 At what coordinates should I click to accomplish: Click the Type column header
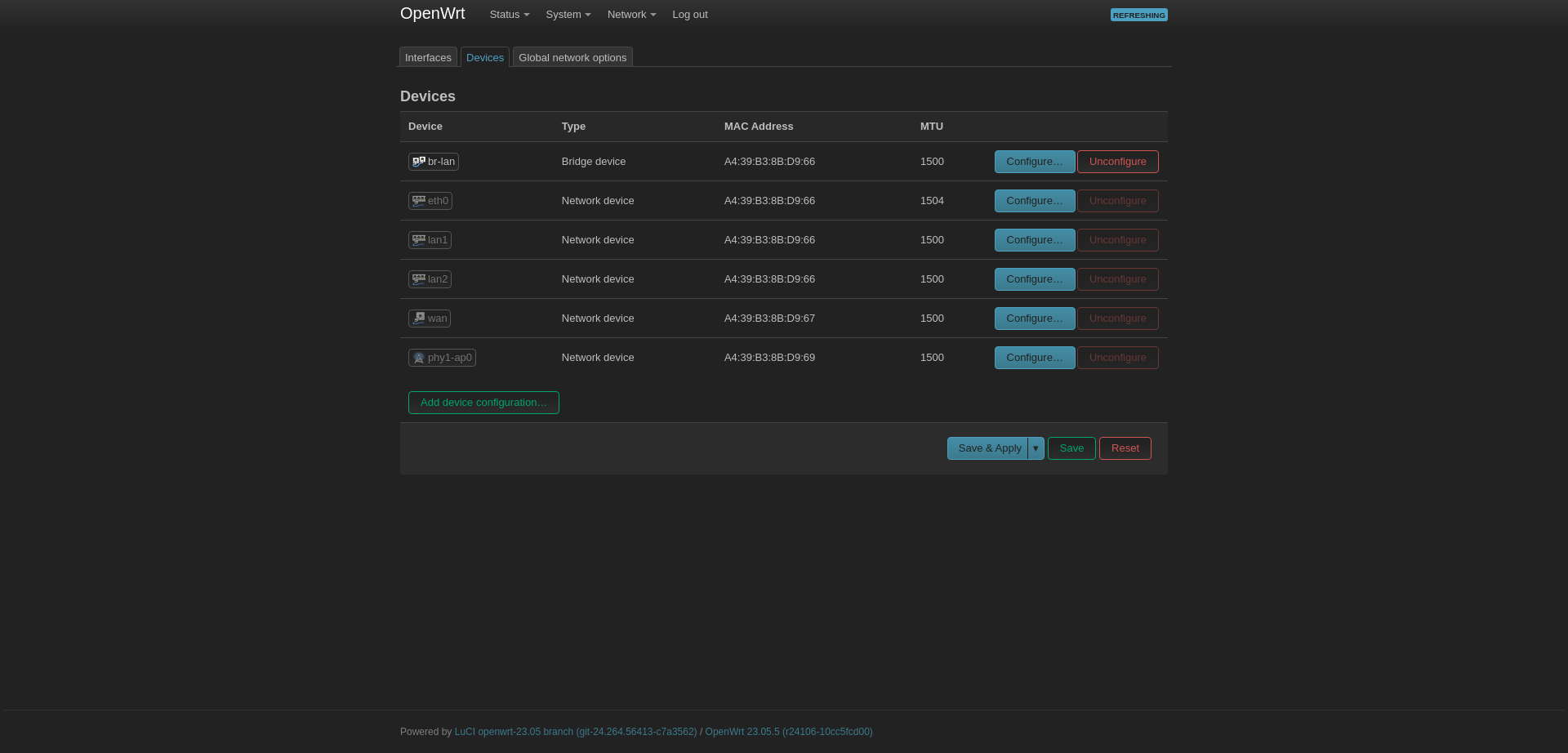tap(573, 127)
